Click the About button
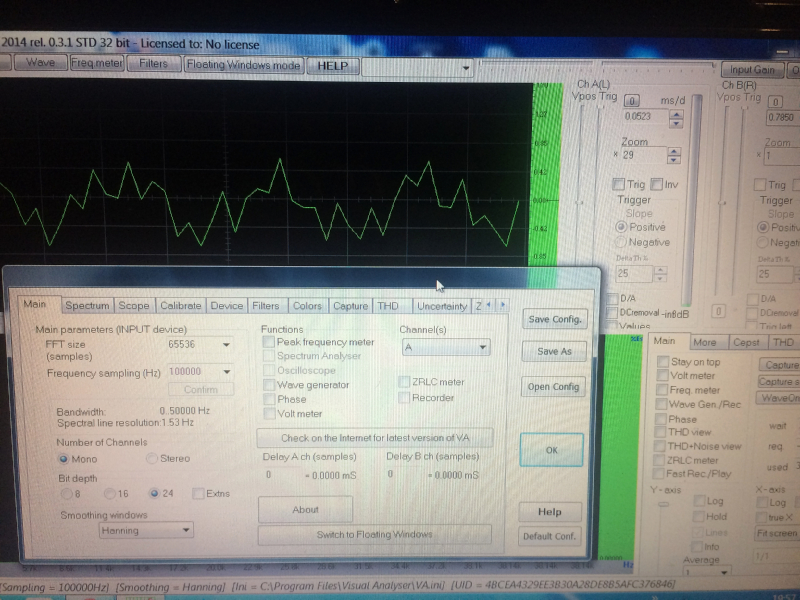800x600 pixels. [305, 509]
